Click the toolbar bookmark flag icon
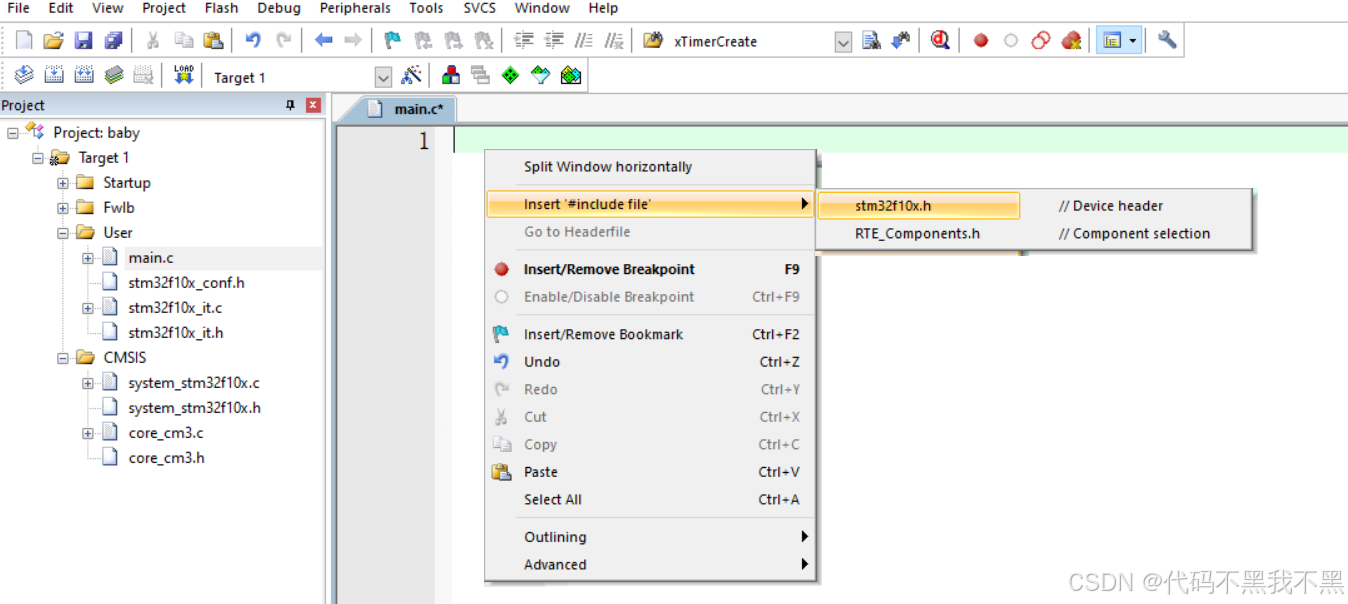This screenshot has width=1348, height=604. pyautogui.click(x=393, y=41)
